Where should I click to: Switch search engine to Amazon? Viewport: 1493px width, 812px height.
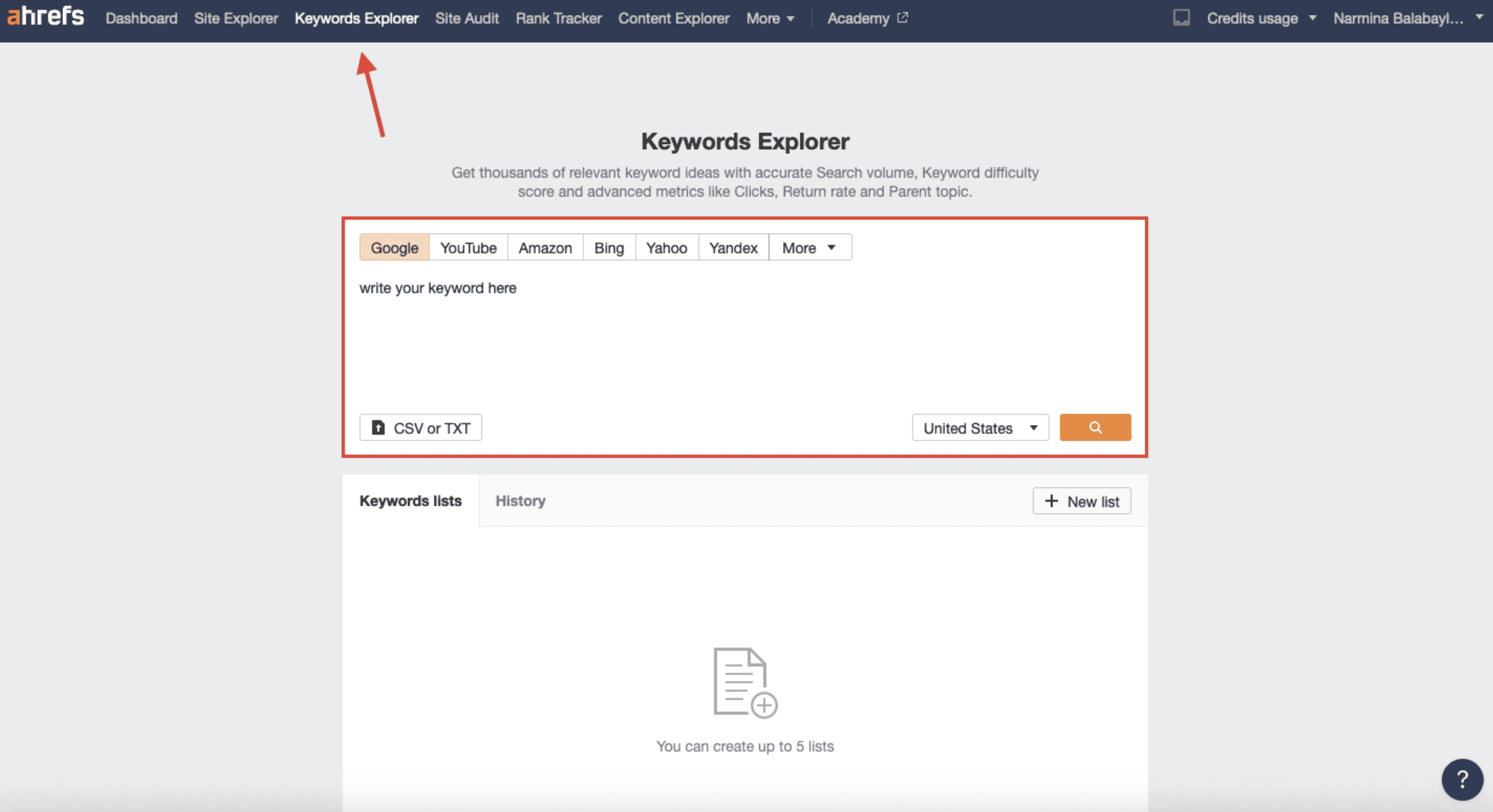545,248
